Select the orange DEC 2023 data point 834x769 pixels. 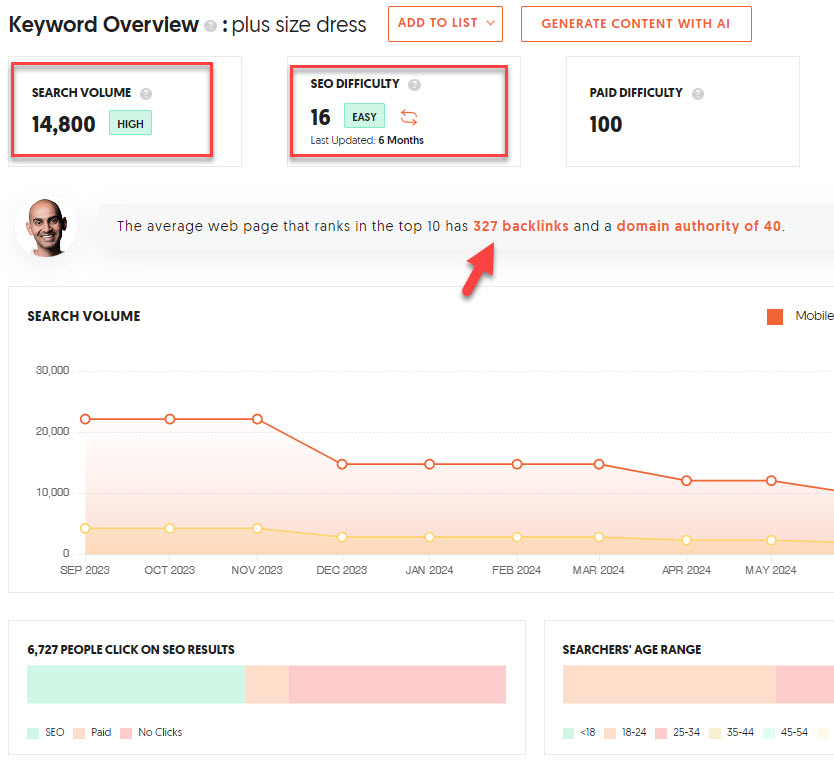pyautogui.click(x=342, y=464)
